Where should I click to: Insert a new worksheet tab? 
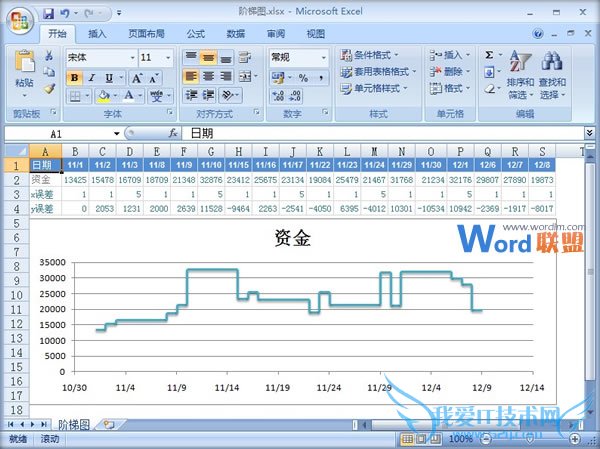coord(109,425)
